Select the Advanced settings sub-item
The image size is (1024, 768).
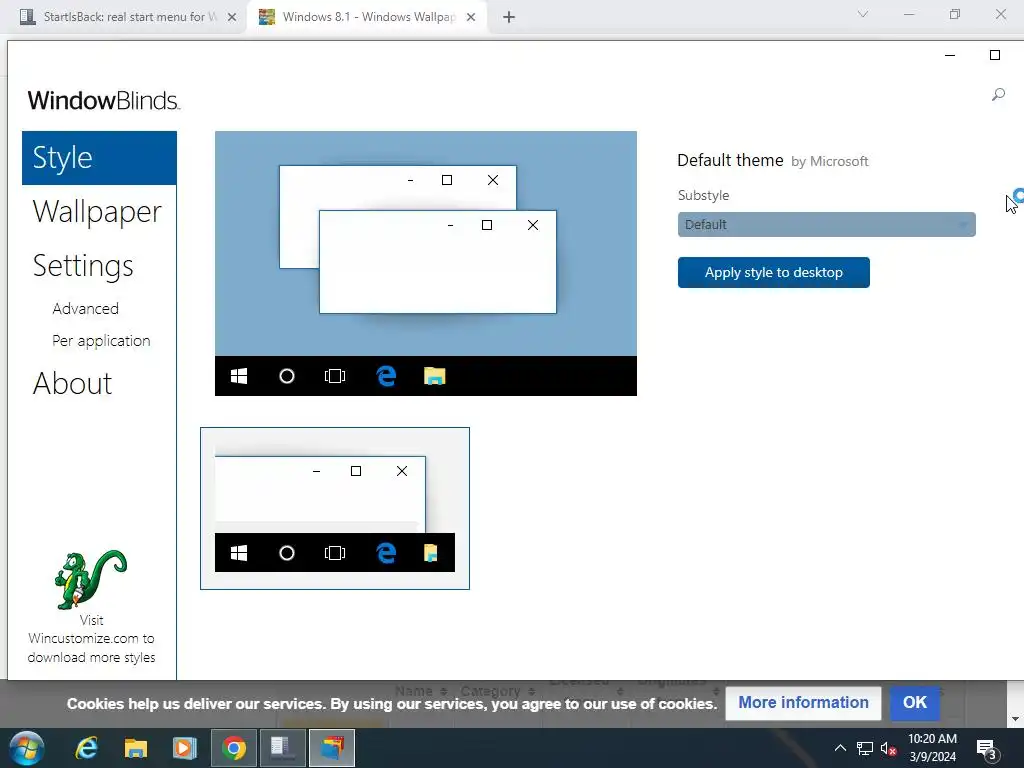(86, 308)
